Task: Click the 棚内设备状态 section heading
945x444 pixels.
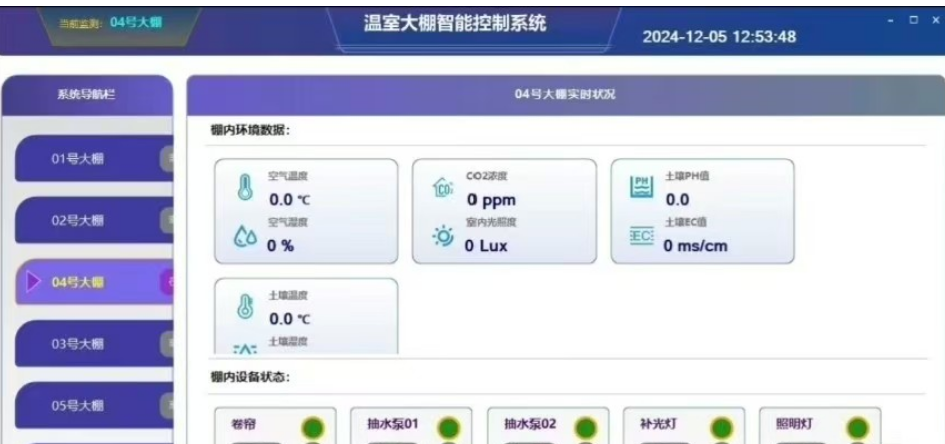Action: pyautogui.click(x=250, y=377)
